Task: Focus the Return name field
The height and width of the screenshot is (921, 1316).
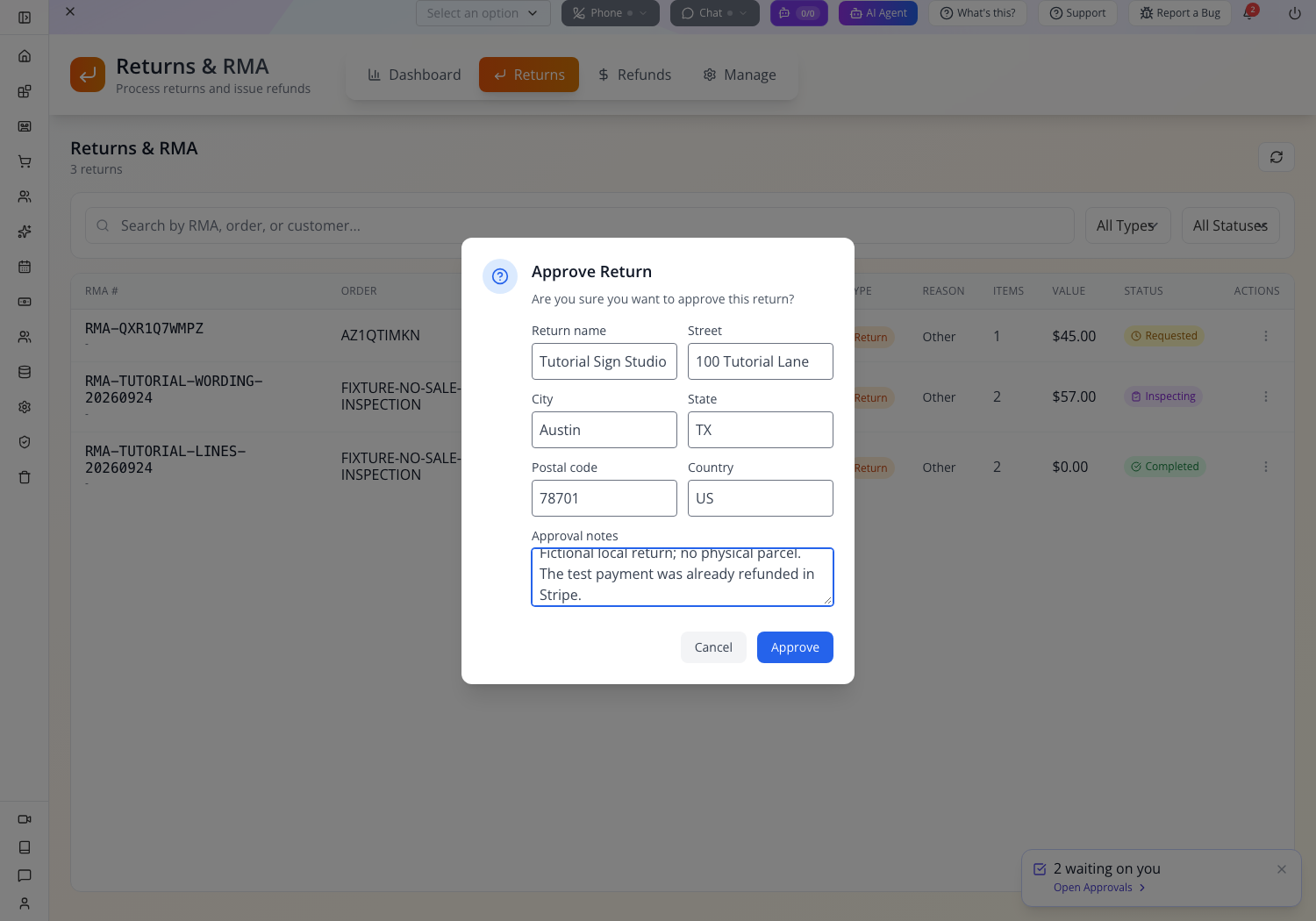Action: coord(604,361)
